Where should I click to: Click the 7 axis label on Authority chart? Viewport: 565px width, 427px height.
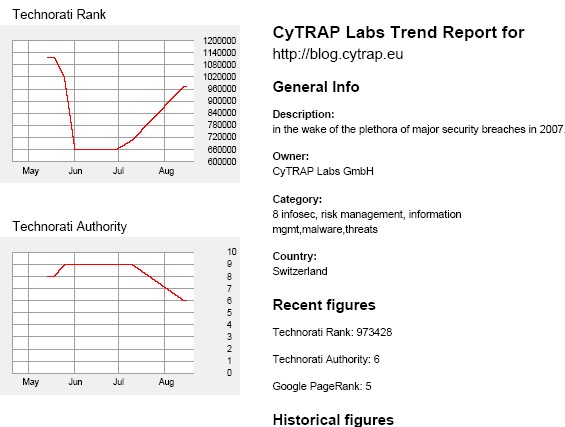click(229, 289)
